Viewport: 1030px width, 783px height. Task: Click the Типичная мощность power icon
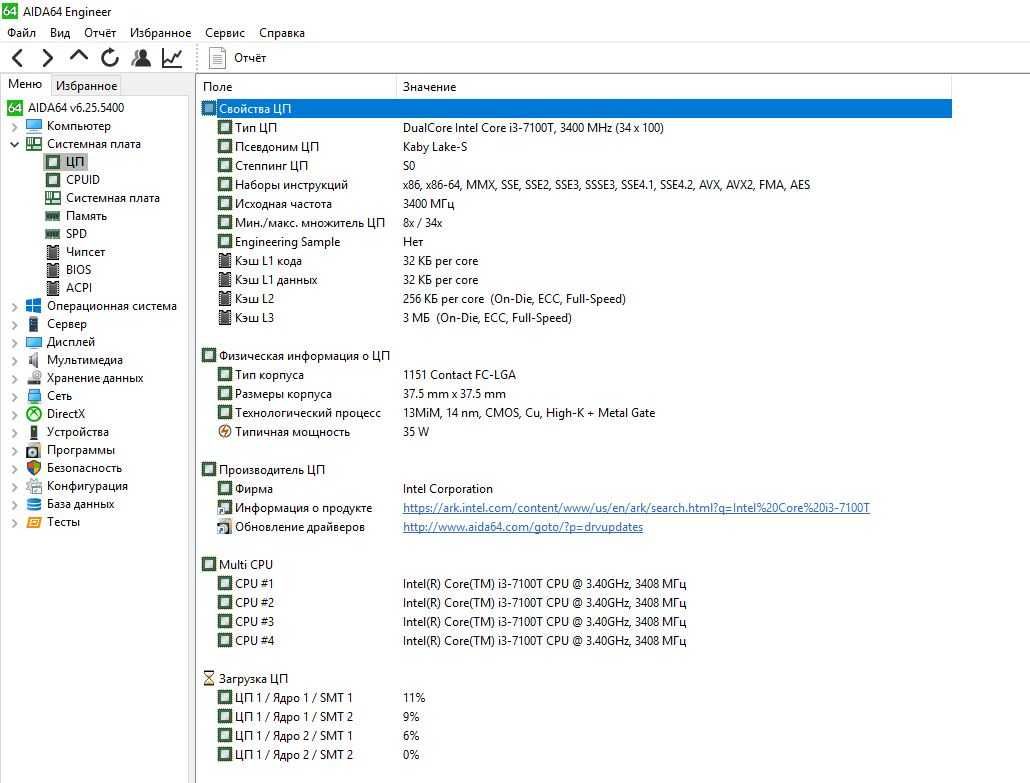click(x=225, y=432)
